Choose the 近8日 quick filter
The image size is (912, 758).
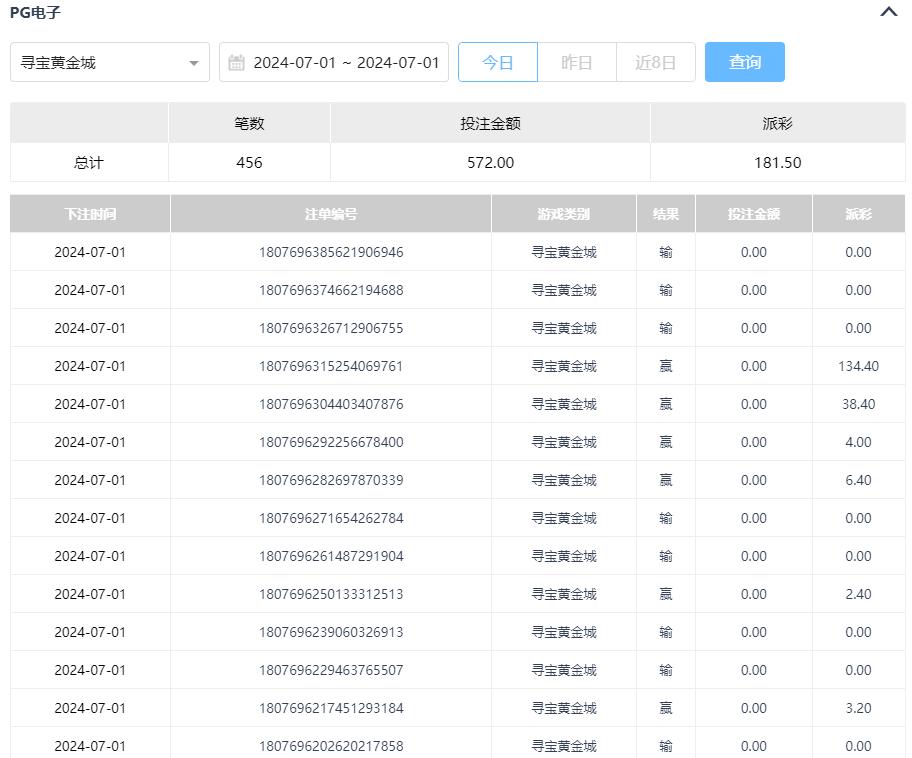[x=655, y=62]
